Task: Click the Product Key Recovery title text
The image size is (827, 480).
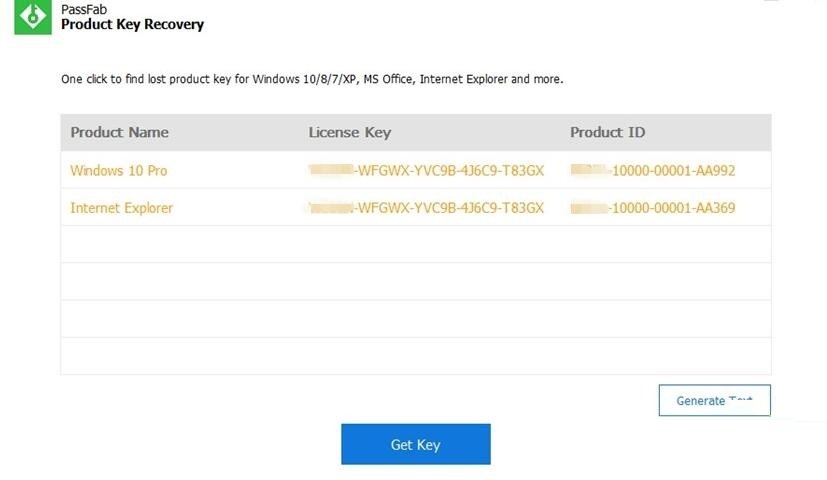Action: tap(132, 24)
